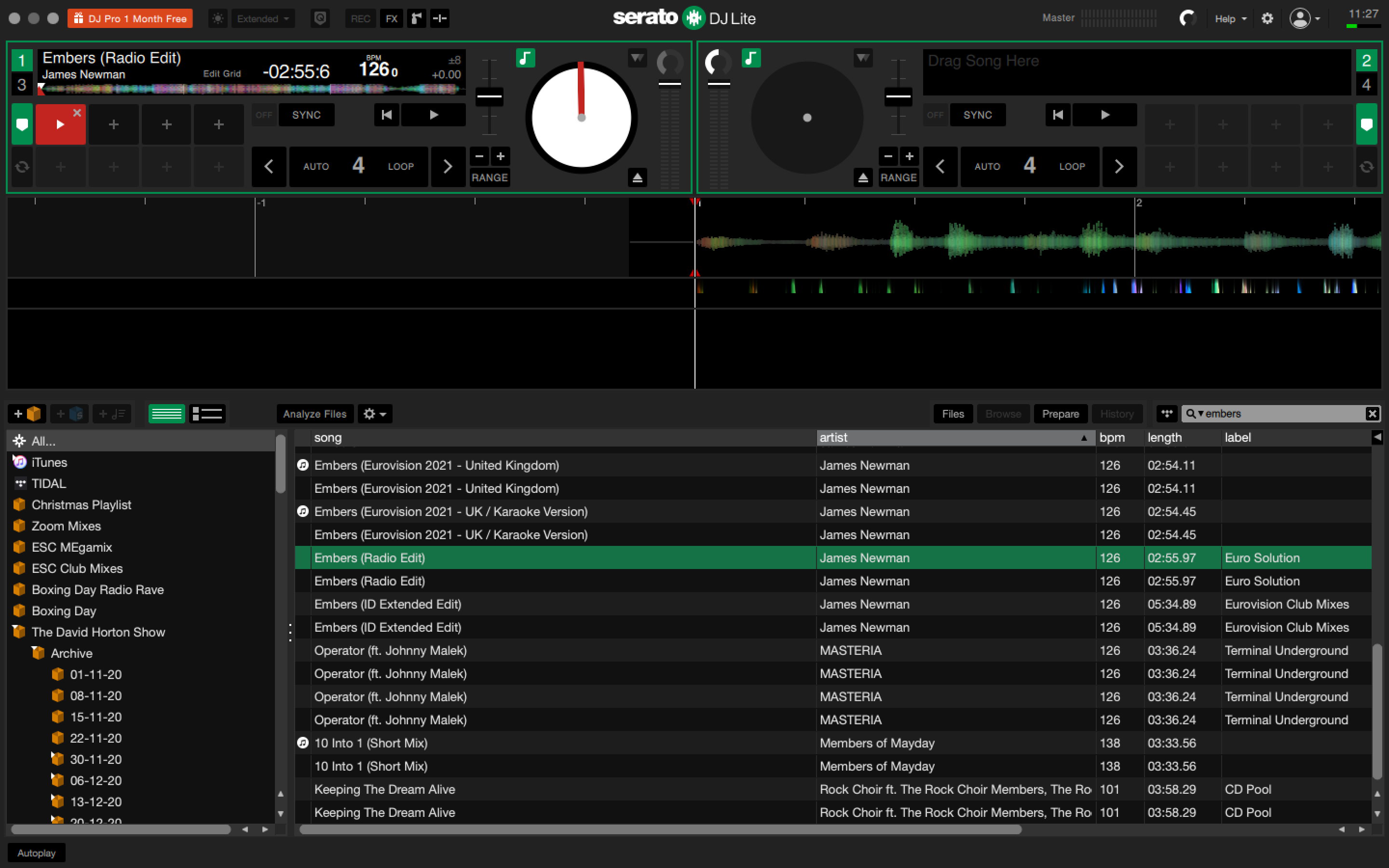Viewport: 1389px width, 868px height.
Task: Click deck 1 pitch nudge minus
Action: pos(479,156)
